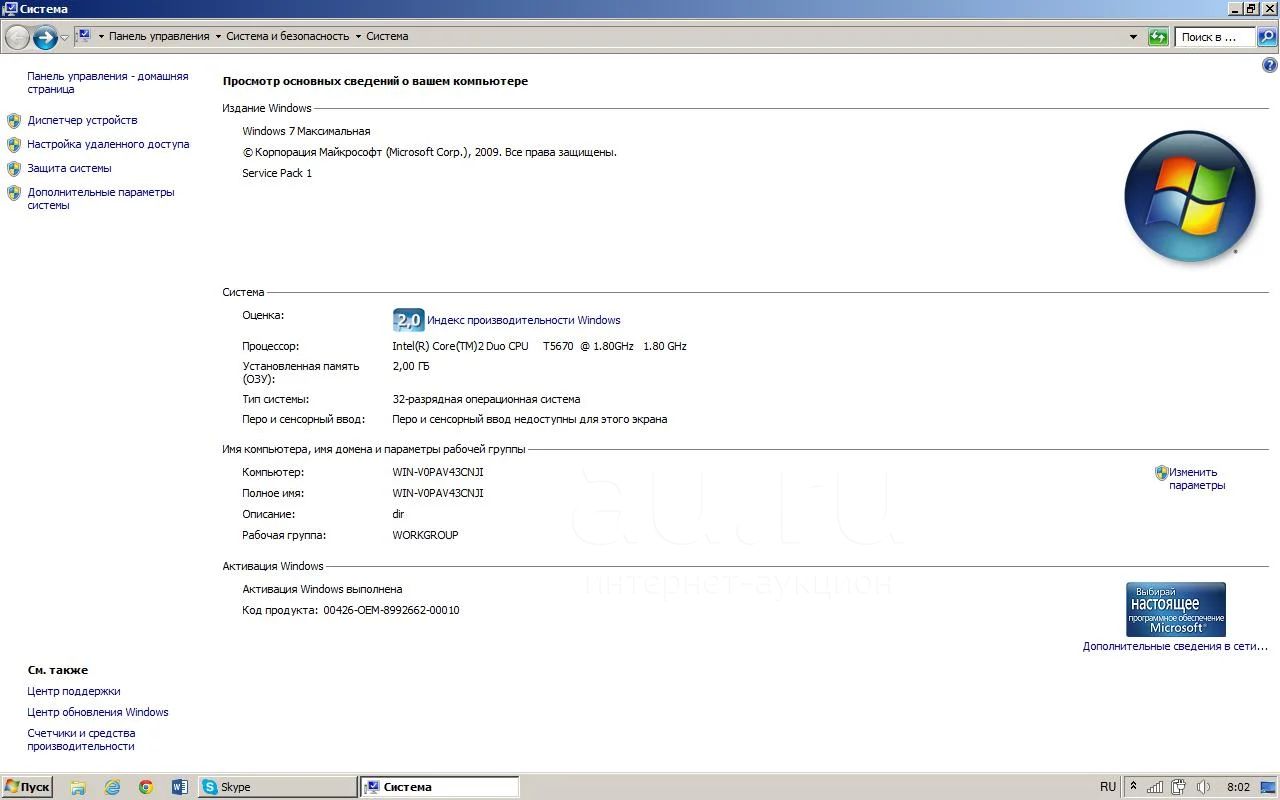Viewport: 1280px width, 800px height.
Task: Click the shield icon beside Настройка удаленного доступа
Action: tap(14, 145)
